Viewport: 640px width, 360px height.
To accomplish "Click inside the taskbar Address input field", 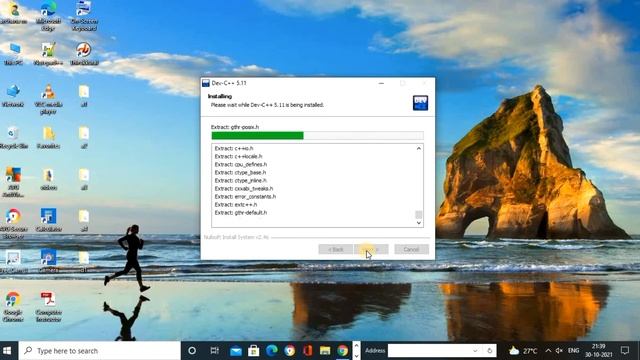I will [429, 351].
